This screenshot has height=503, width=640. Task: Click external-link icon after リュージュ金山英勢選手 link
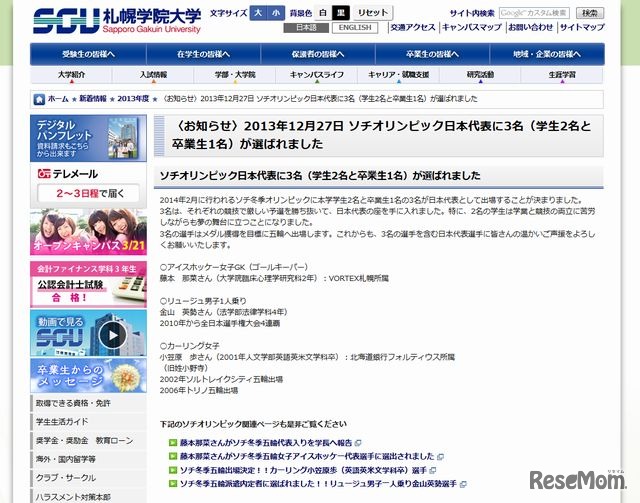pyautogui.click(x=462, y=484)
